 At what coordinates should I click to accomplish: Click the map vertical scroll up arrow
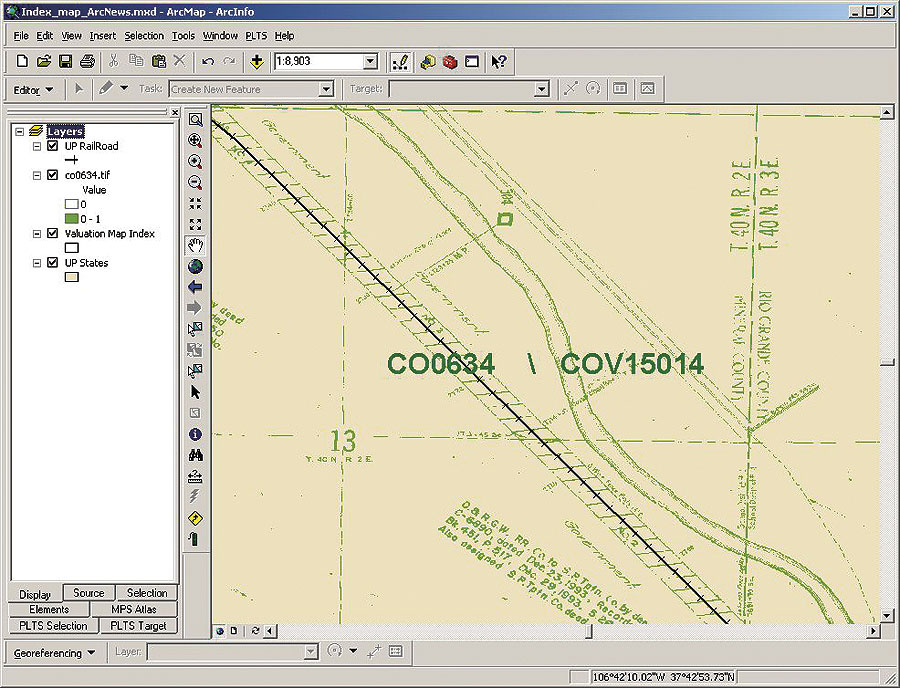887,112
